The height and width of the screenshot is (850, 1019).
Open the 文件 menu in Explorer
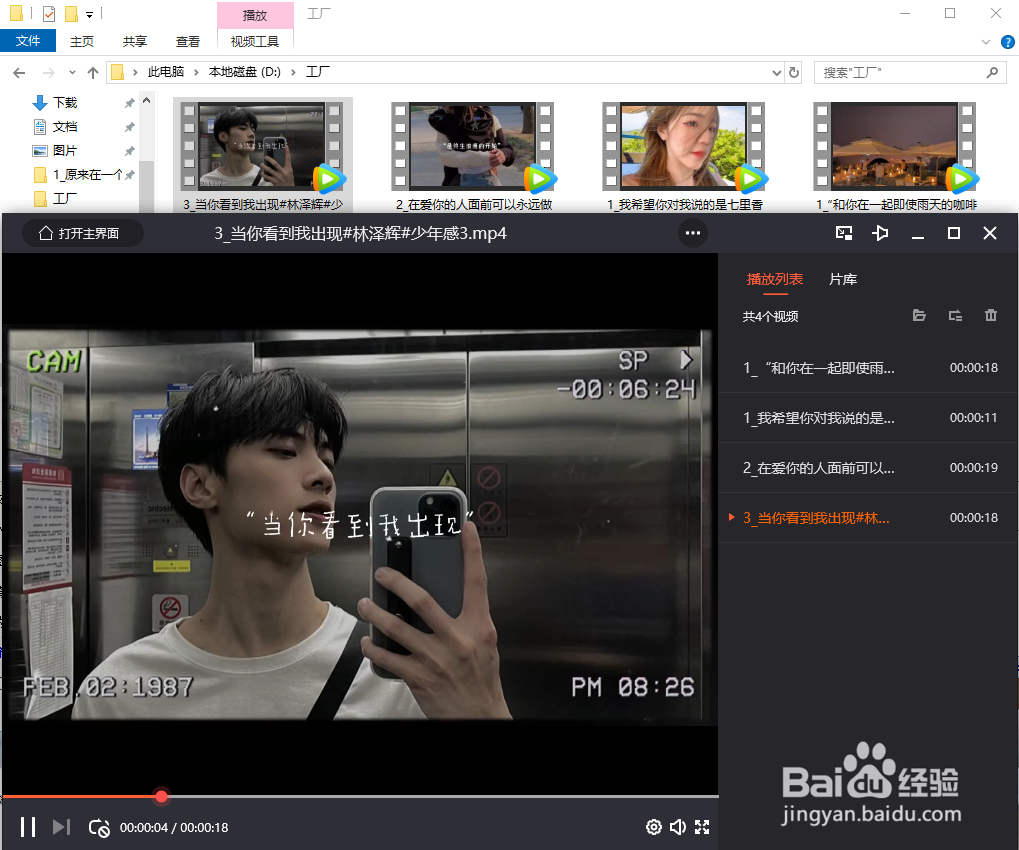pyautogui.click(x=28, y=41)
